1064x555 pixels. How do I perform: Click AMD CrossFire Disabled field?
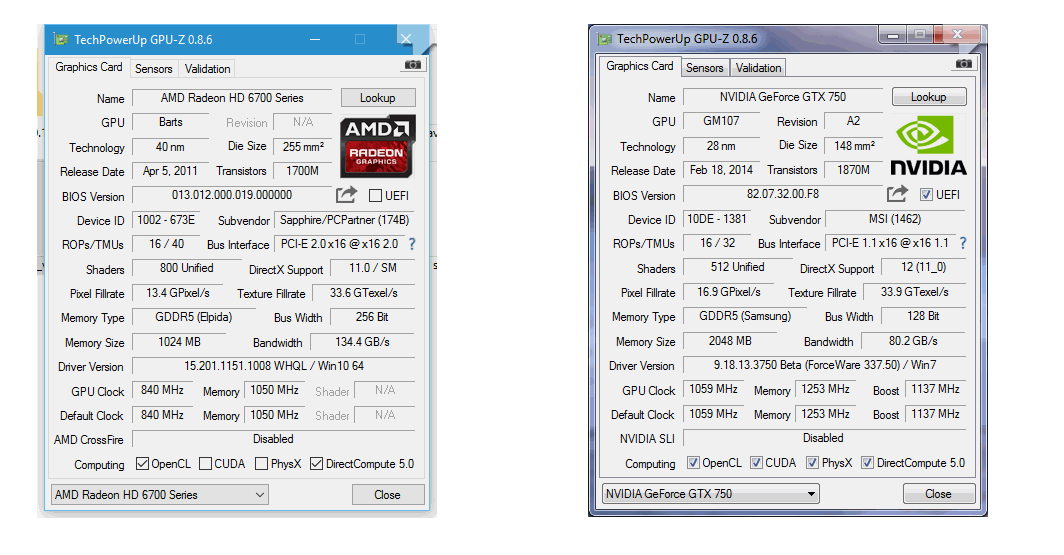(x=273, y=439)
